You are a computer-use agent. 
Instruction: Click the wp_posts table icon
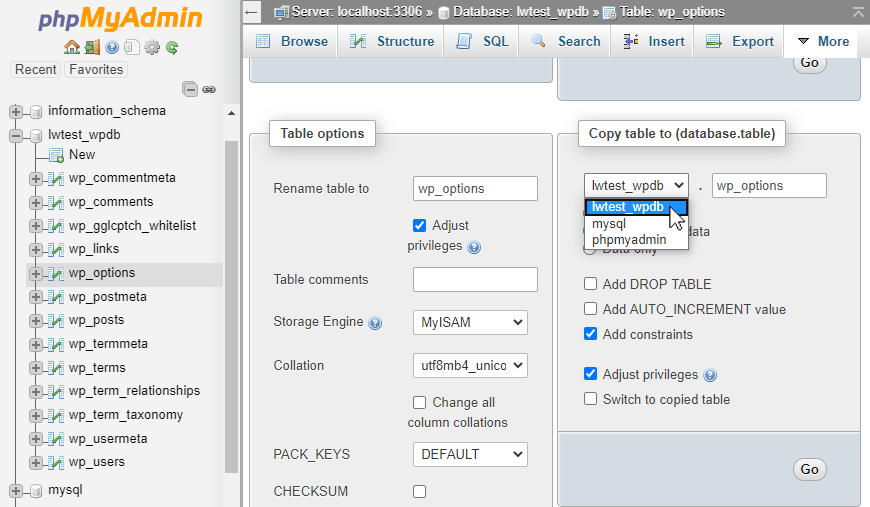(x=55, y=321)
